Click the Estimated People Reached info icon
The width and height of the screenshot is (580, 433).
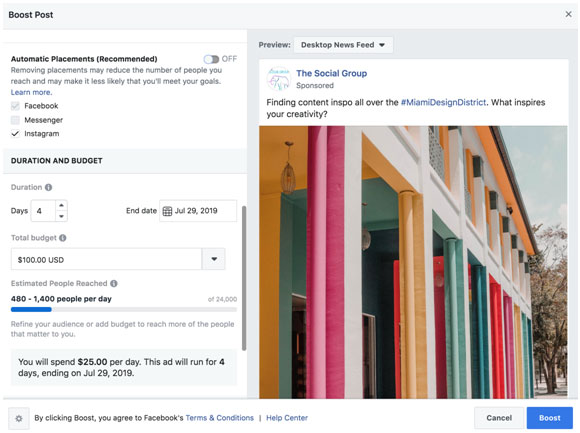(114, 284)
